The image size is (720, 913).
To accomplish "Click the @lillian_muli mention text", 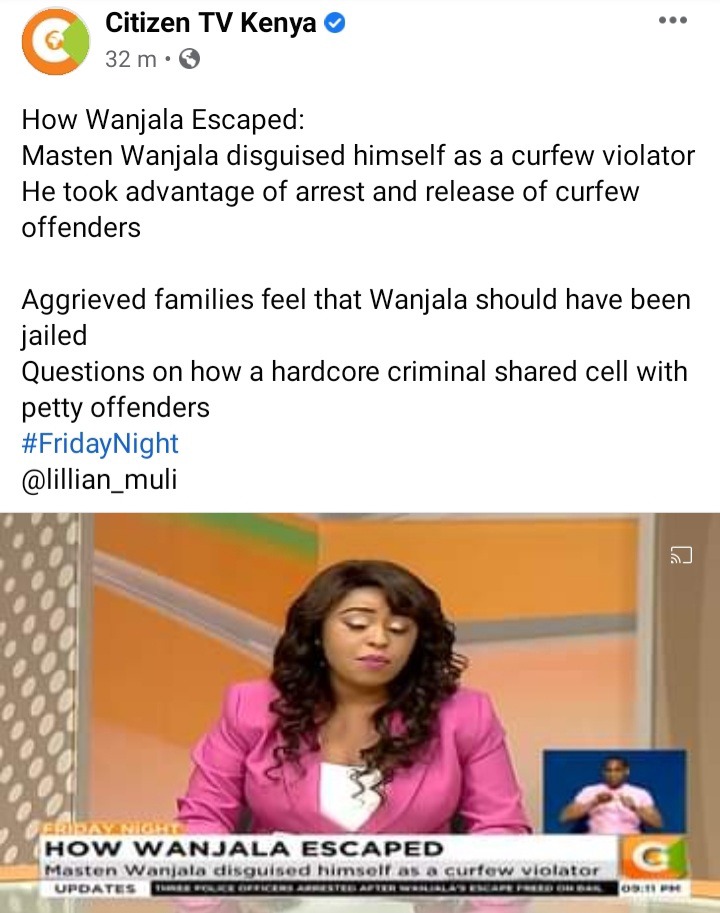I will click(x=99, y=480).
